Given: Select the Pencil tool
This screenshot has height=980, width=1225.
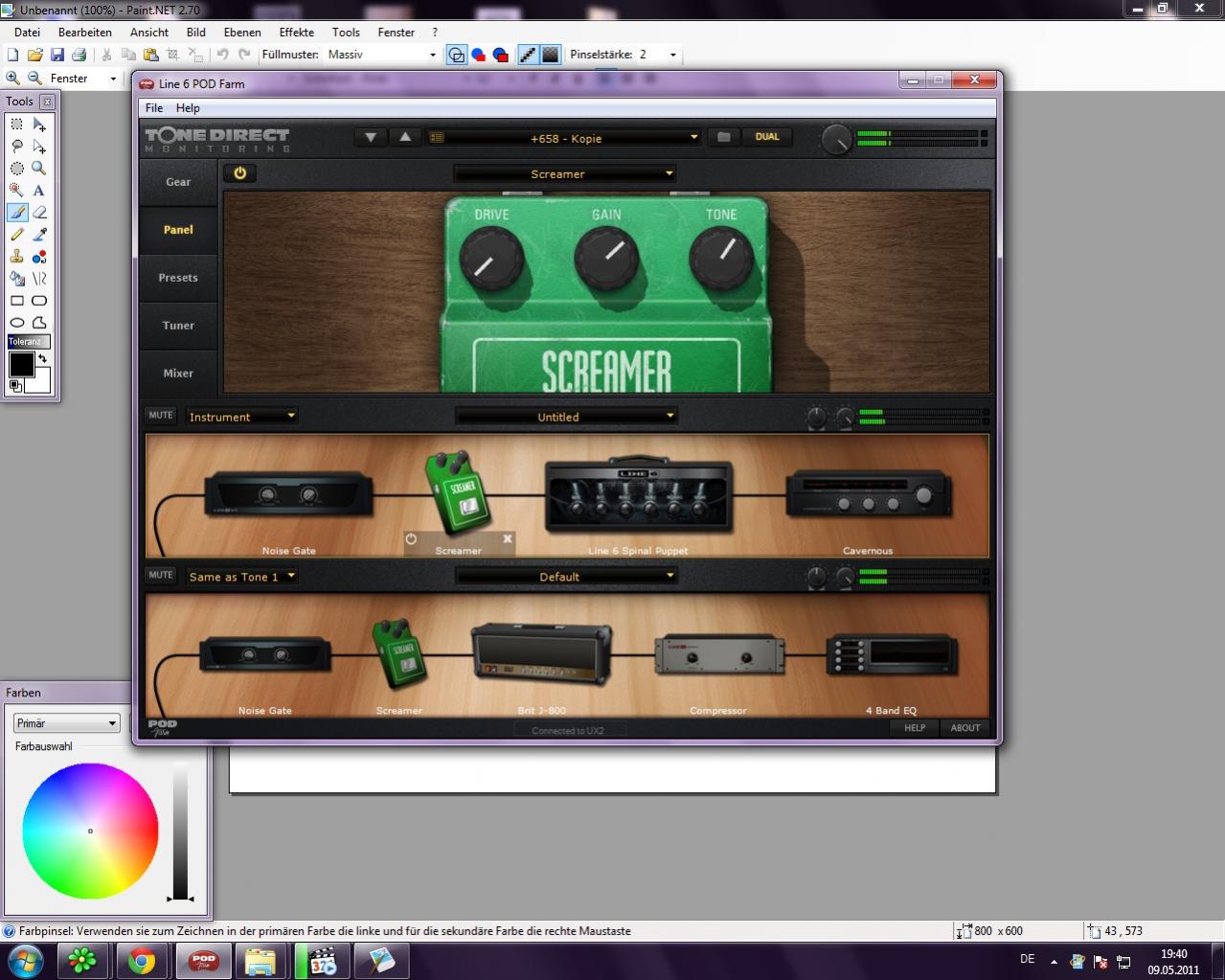Looking at the screenshot, I should tap(16, 235).
